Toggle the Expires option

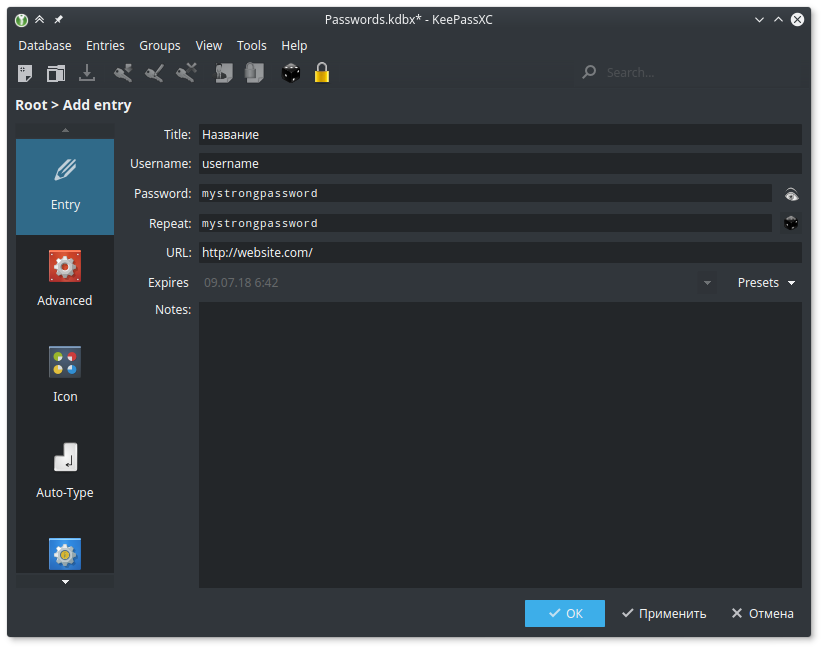tap(168, 283)
